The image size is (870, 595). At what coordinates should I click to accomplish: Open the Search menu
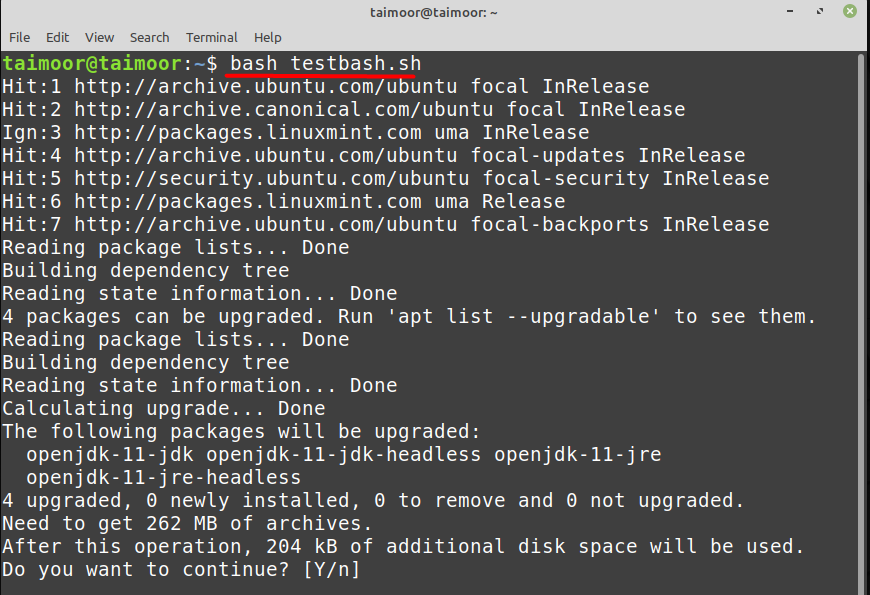point(149,37)
